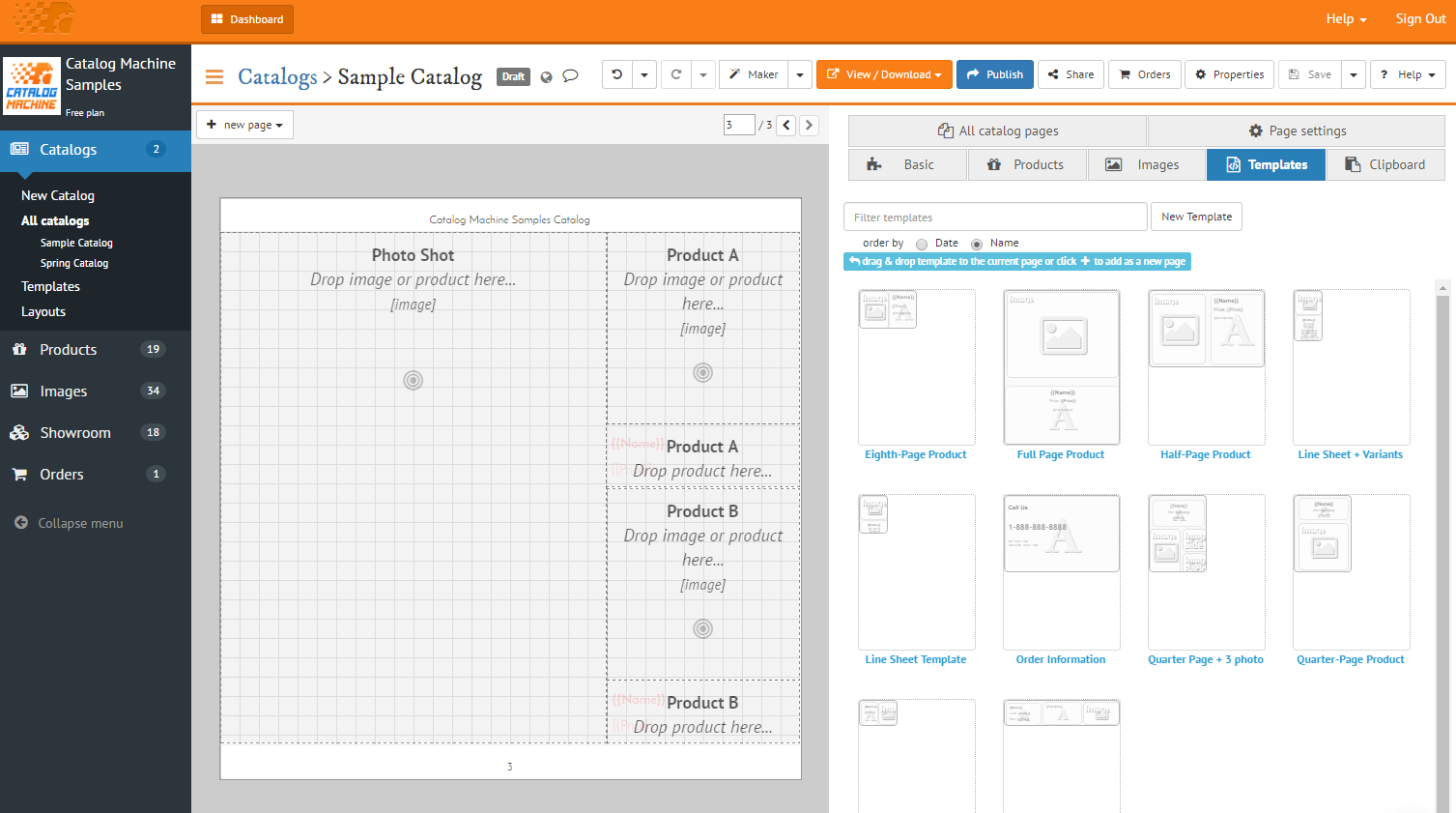Image resolution: width=1456 pixels, height=813 pixels.
Task: Open Layouts in sidebar
Action: pos(43,311)
